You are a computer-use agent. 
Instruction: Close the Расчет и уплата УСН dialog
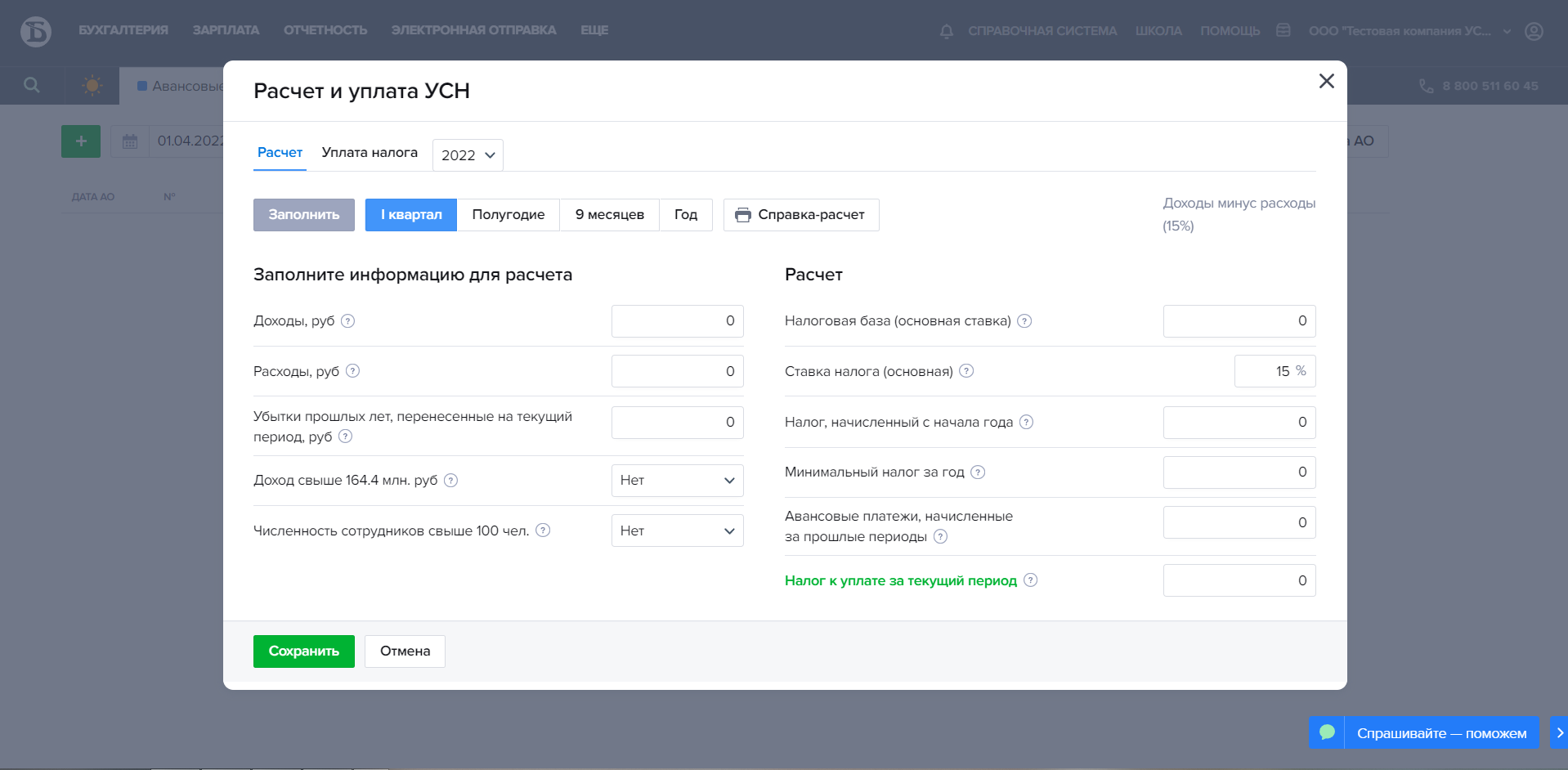point(1326,81)
